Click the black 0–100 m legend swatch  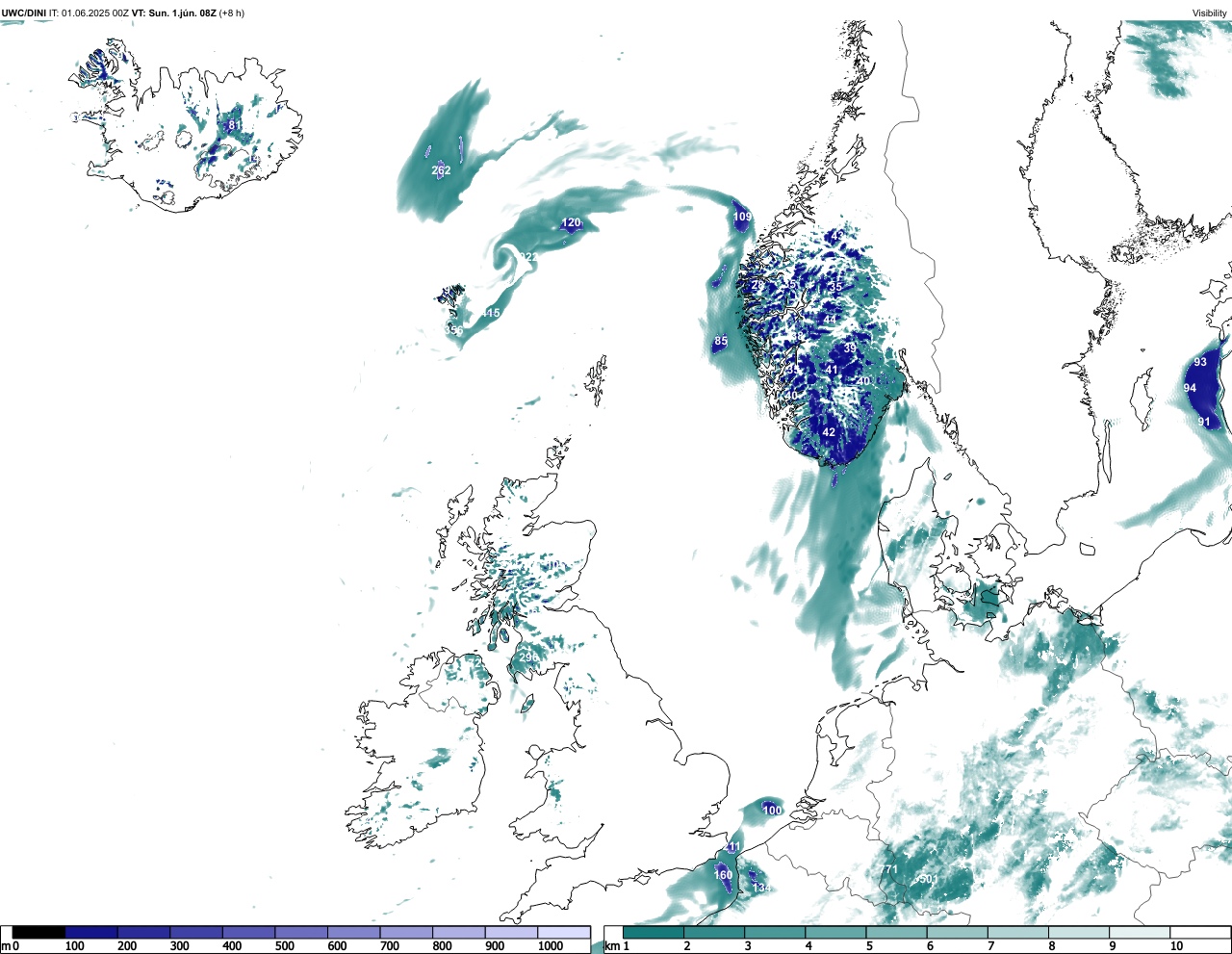point(38,932)
